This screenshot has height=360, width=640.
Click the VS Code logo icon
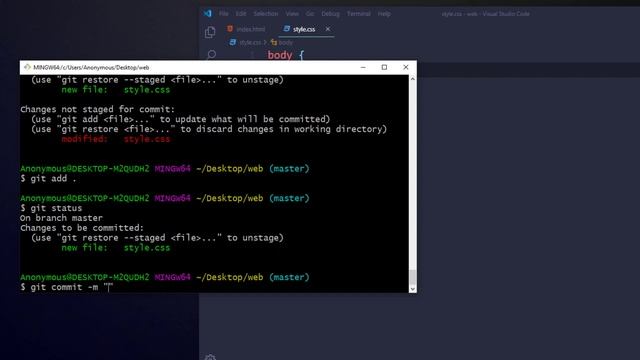(x=208, y=13)
